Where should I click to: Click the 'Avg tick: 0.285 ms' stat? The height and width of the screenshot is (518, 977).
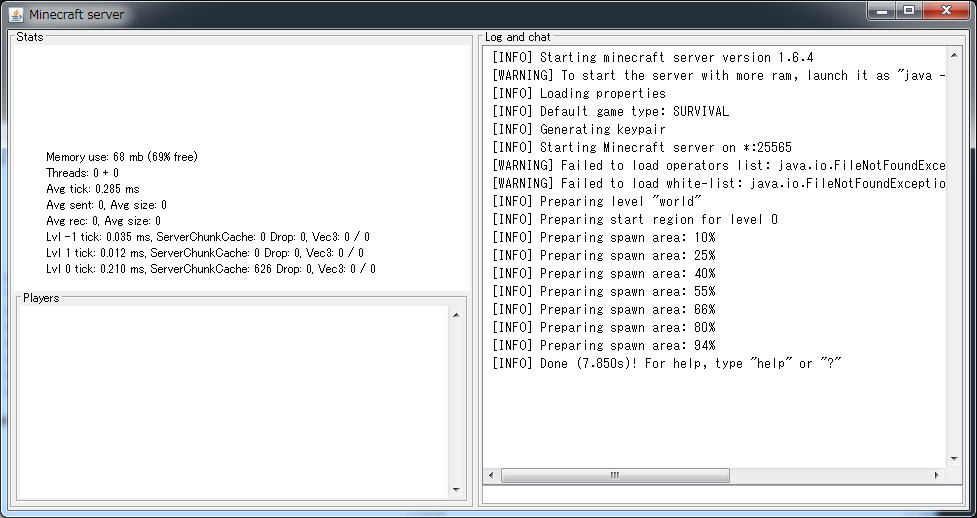click(93, 189)
